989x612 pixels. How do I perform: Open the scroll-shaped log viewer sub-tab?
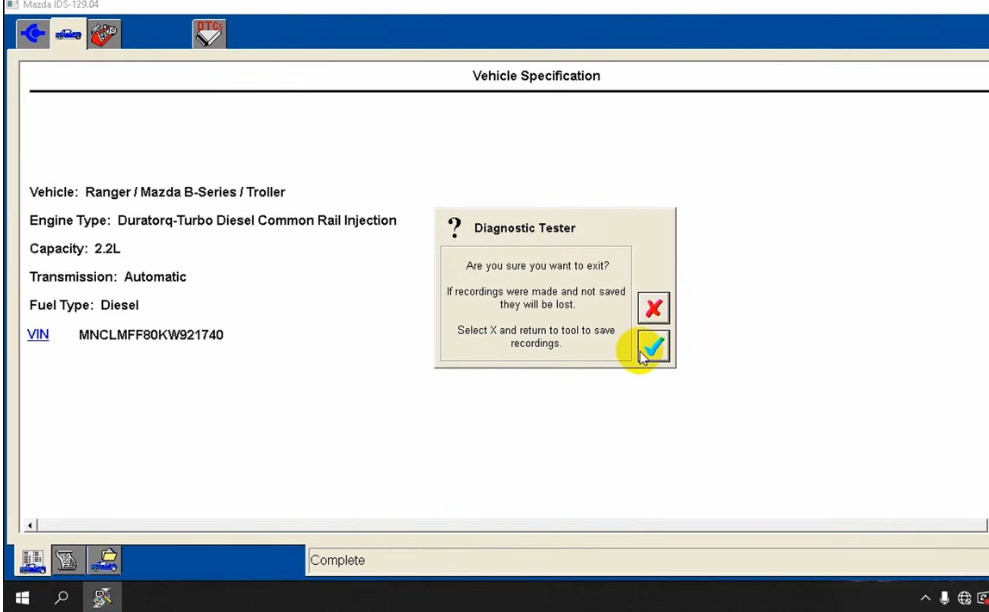click(x=67, y=560)
